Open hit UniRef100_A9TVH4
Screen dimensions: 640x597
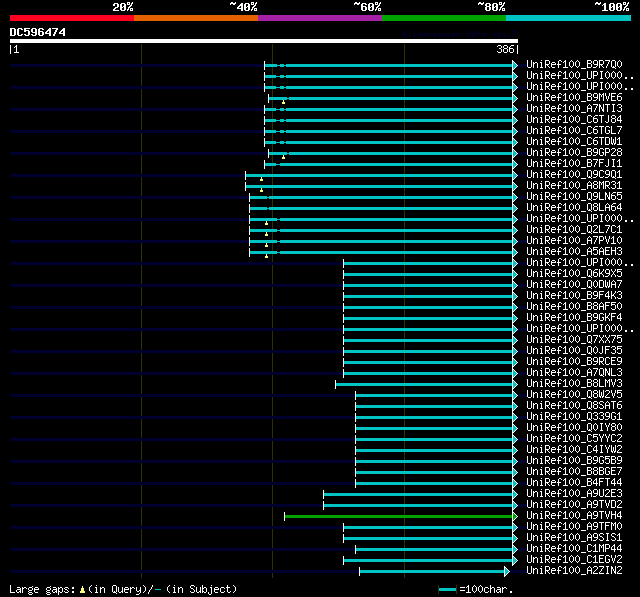point(574,516)
